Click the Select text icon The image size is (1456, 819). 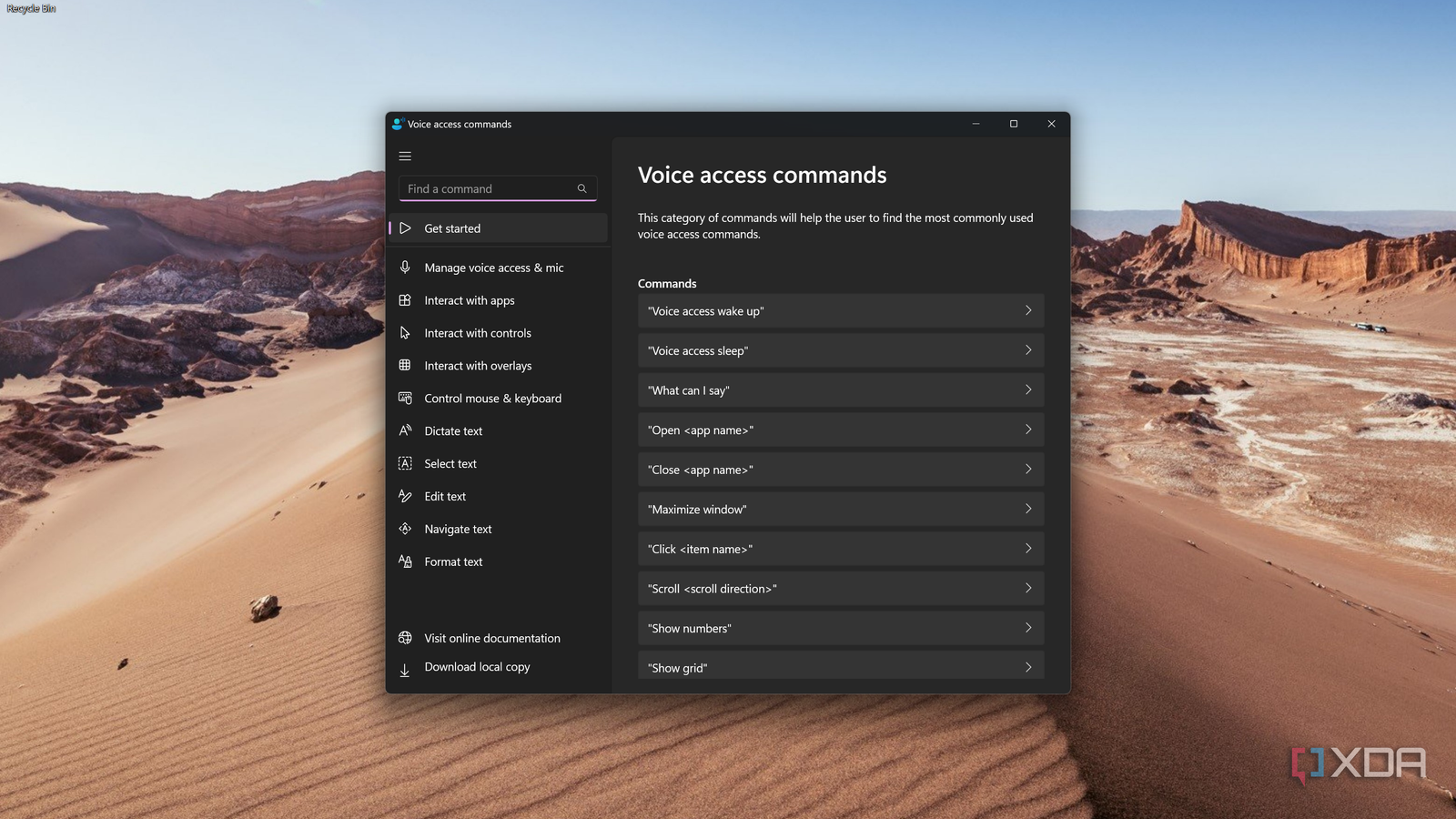click(x=405, y=463)
